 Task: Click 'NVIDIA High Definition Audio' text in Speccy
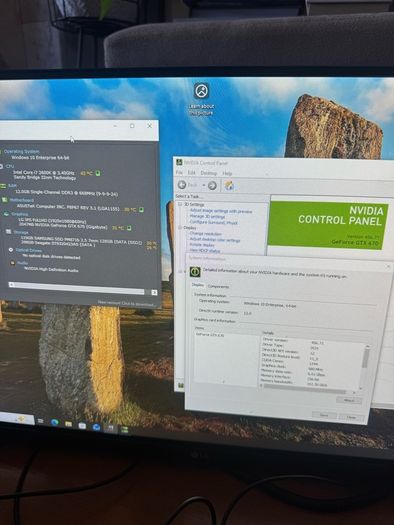(x=51, y=269)
